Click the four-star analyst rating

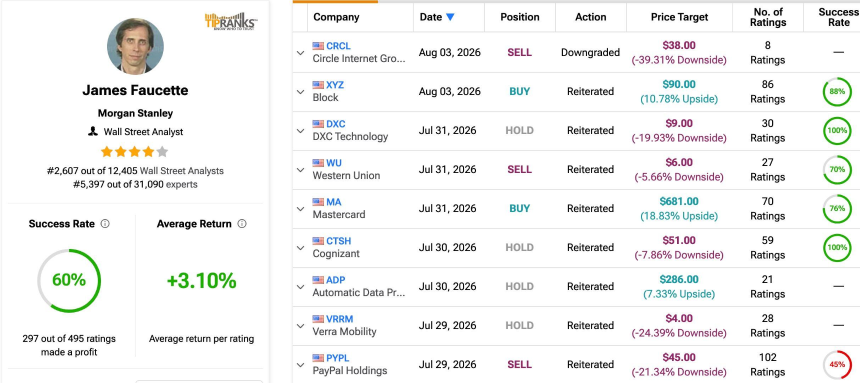[134, 151]
